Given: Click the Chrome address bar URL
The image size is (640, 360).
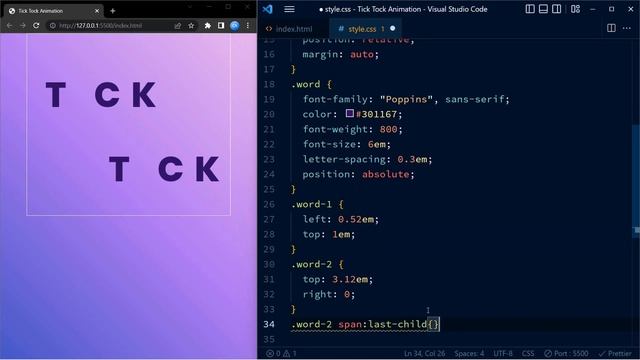Looking at the screenshot, I should coord(100,25).
